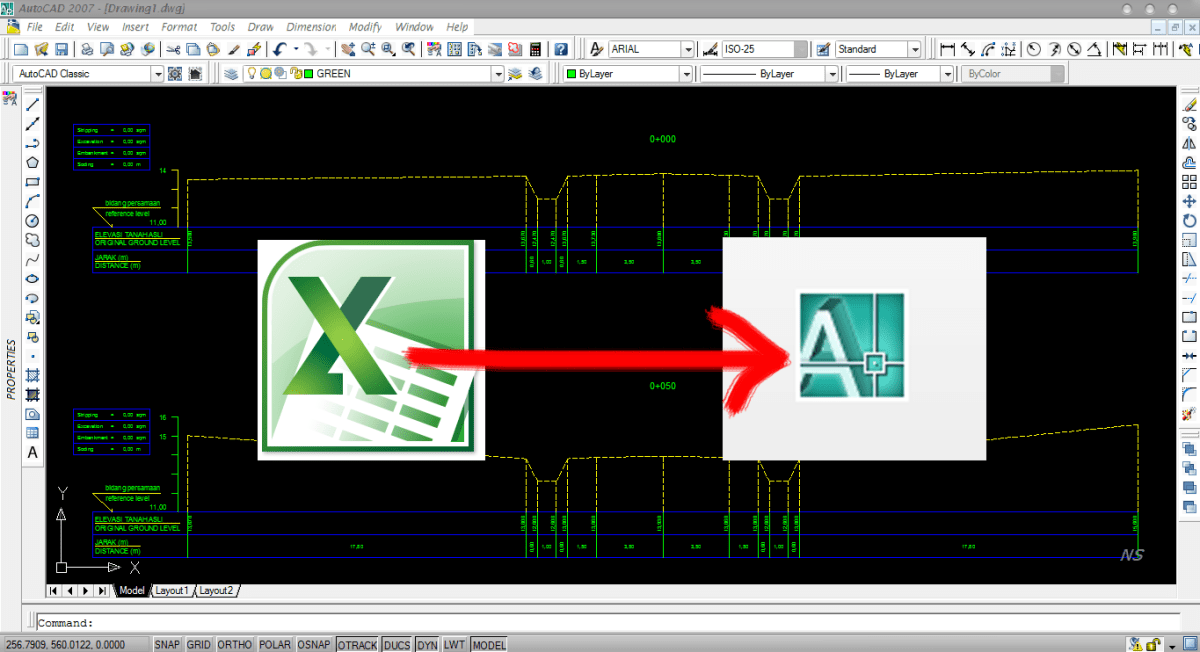Select the Revision Cloud tool
Viewport: 1200px width, 652px height.
click(32, 240)
